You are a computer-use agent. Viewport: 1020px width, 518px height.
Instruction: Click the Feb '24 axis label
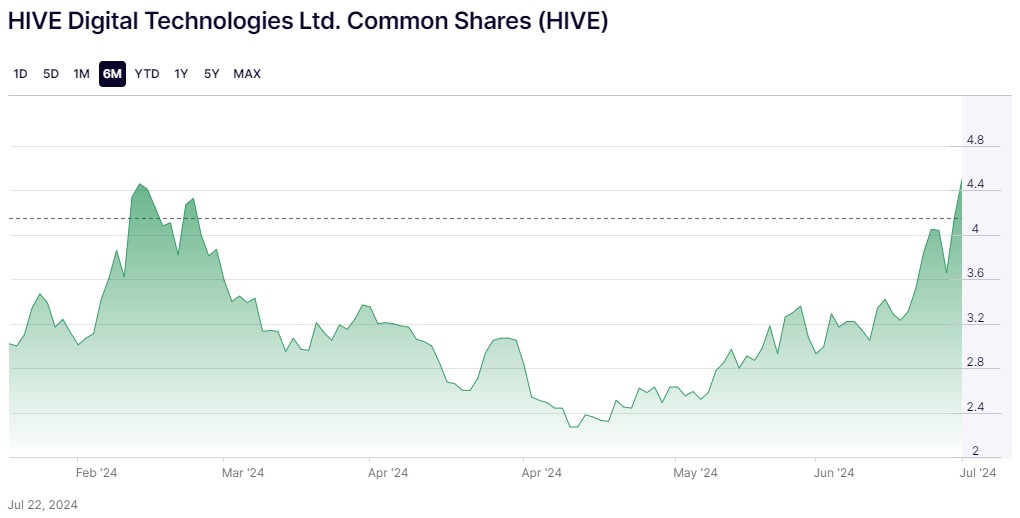tap(97, 473)
